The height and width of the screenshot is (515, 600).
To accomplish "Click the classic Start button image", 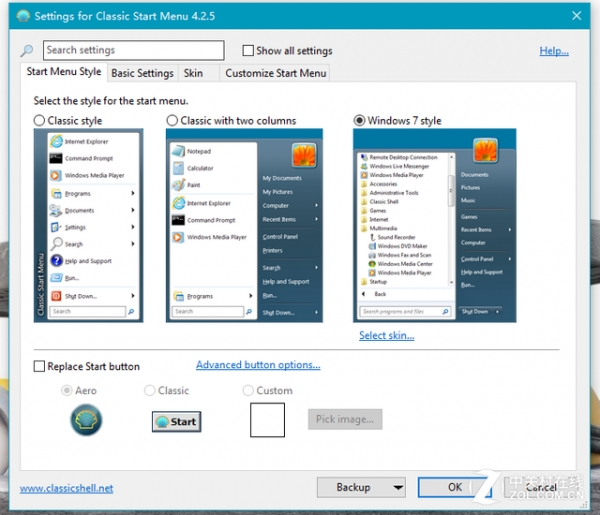I will (175, 421).
